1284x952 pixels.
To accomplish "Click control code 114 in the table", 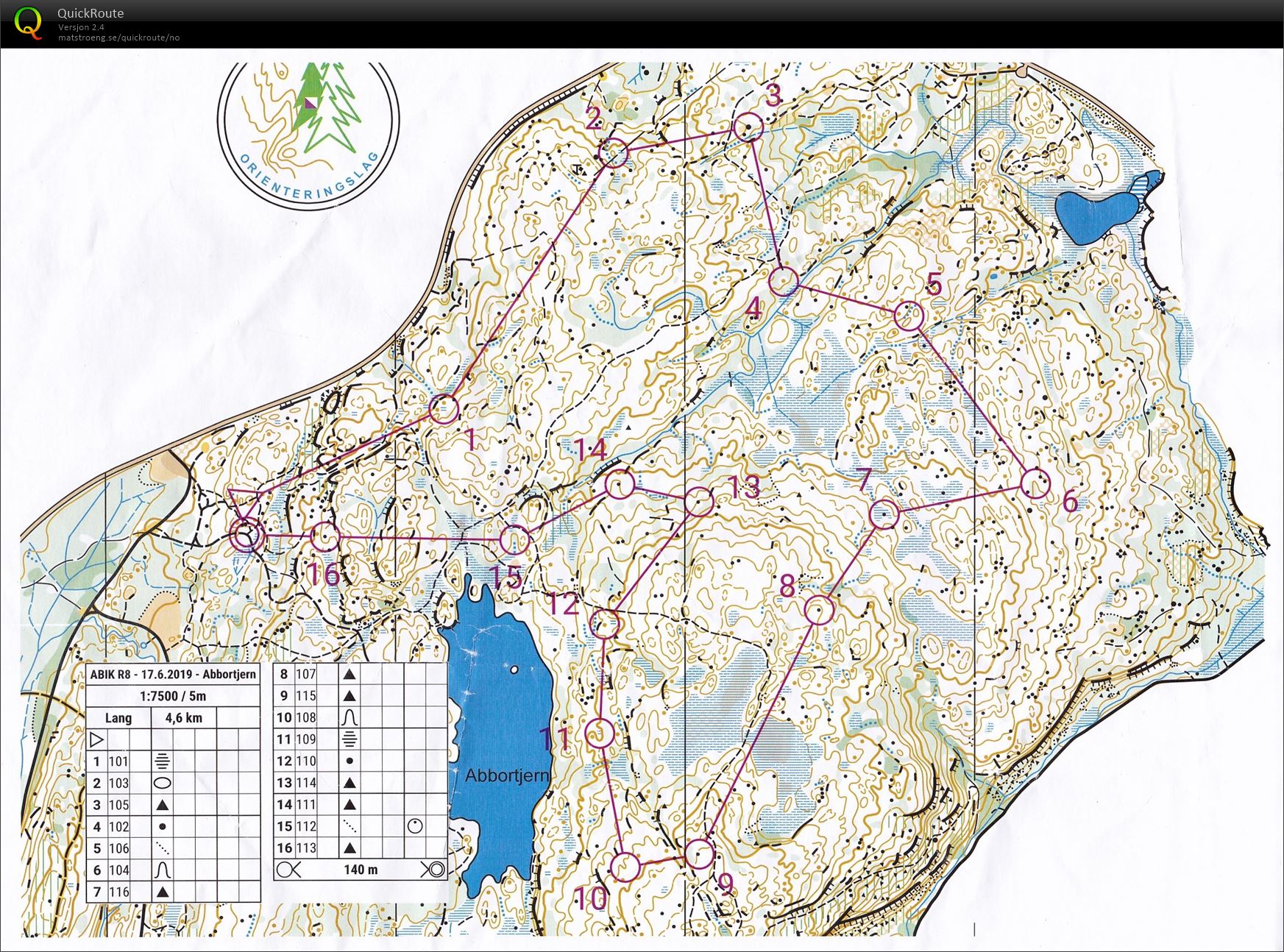I will tap(306, 783).
